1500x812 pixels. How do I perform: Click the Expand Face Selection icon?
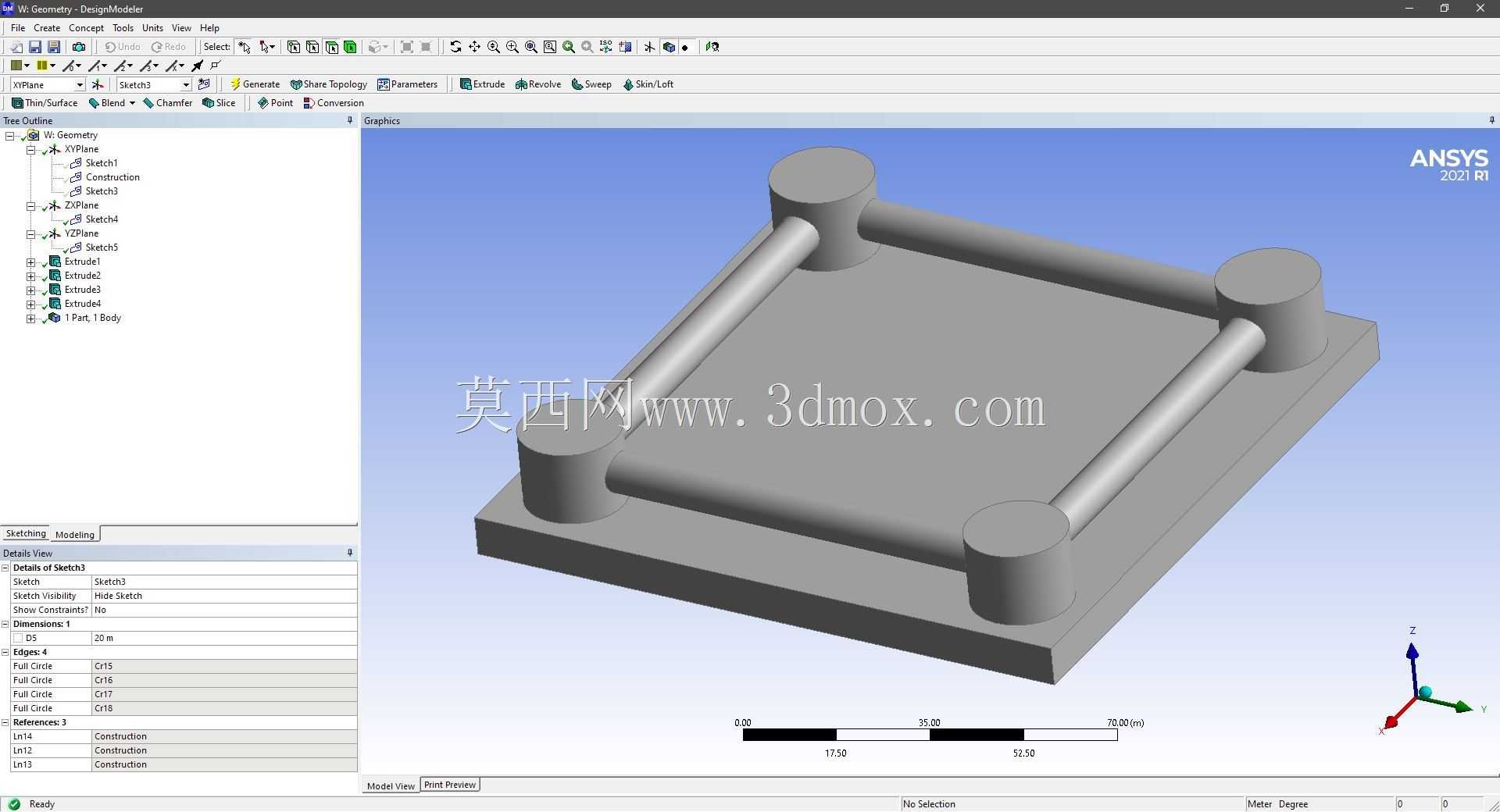pos(407,47)
